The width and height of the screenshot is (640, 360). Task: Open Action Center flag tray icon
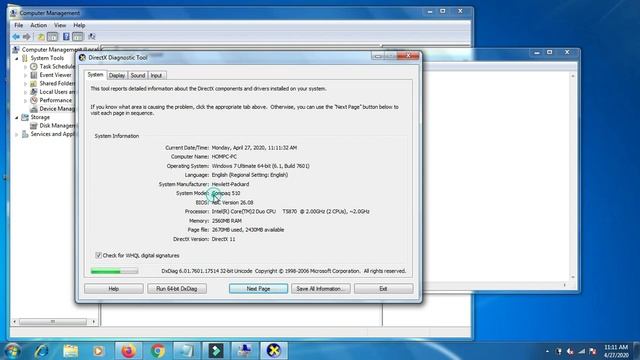pos(593,351)
